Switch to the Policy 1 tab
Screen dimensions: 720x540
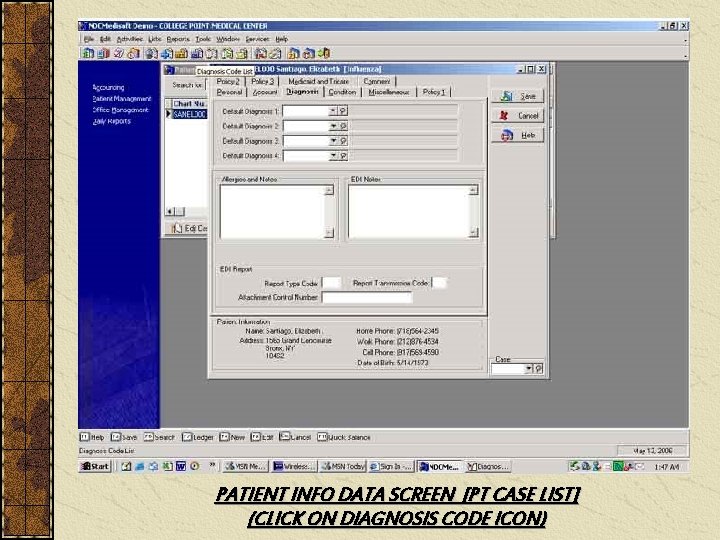click(x=434, y=92)
